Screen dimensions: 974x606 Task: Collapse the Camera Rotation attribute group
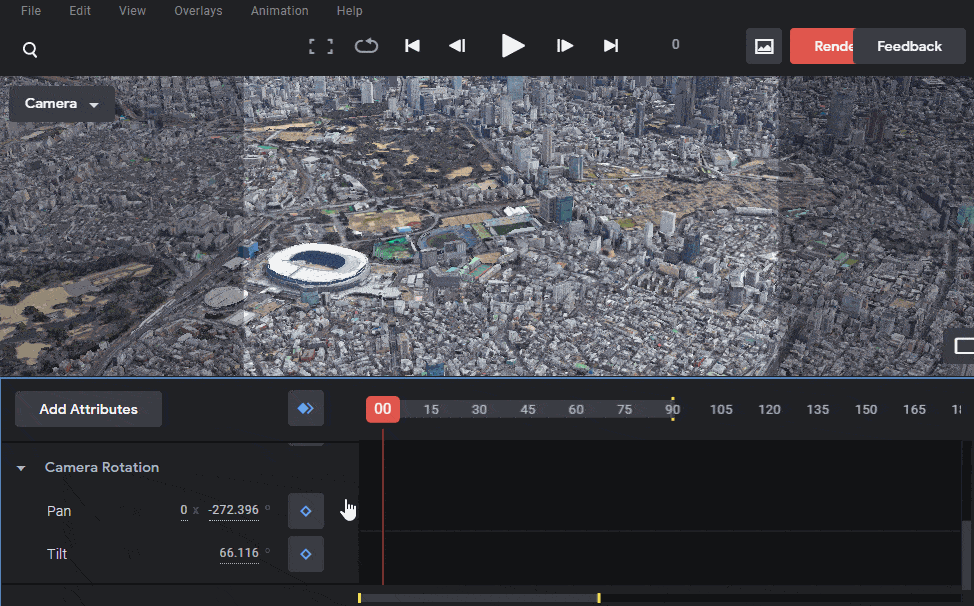coord(21,467)
